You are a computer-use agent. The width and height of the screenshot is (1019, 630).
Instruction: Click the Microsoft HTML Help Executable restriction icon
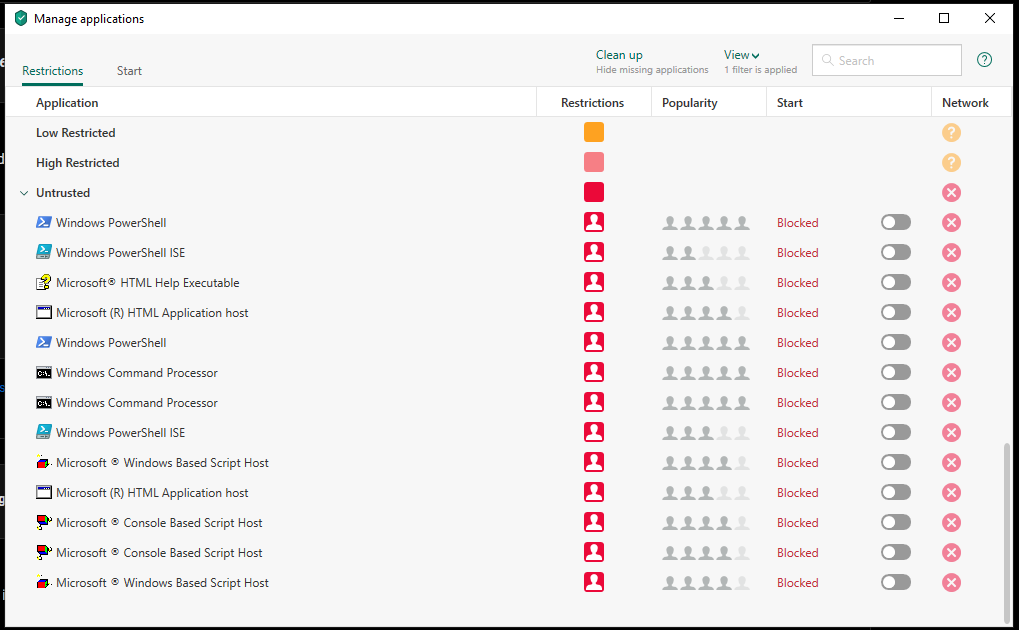tap(594, 283)
